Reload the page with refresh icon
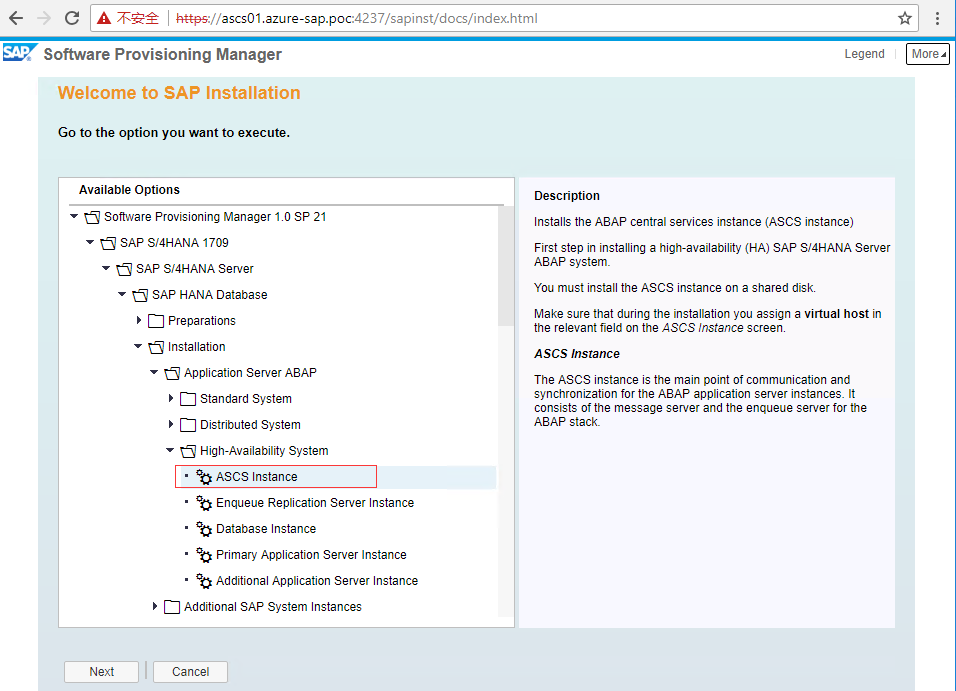956x691 pixels. pos(72,18)
